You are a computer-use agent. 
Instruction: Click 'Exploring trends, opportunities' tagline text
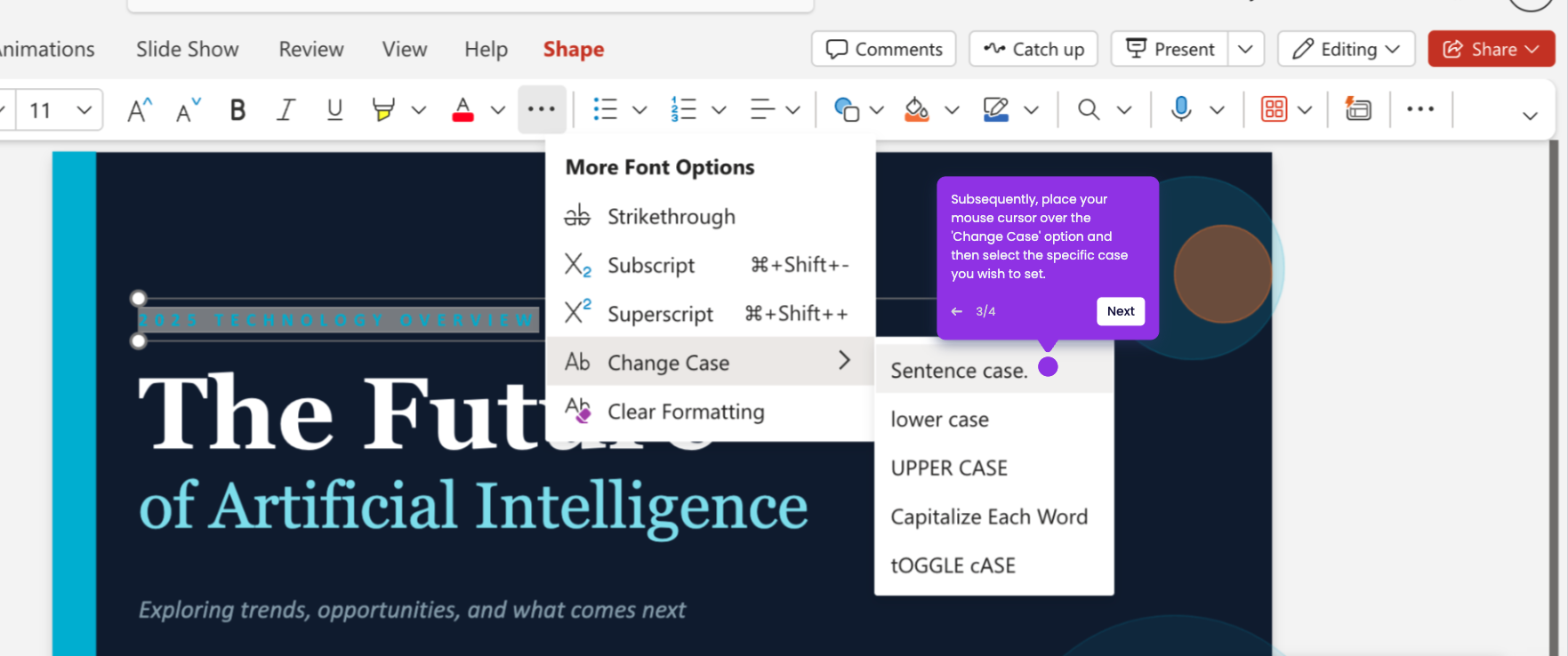(412, 610)
